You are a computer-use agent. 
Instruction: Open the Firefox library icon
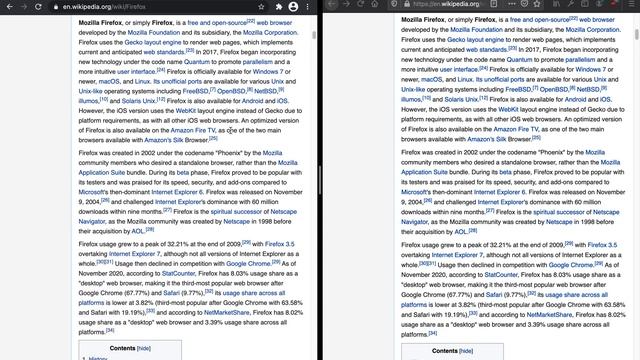(556, 4)
